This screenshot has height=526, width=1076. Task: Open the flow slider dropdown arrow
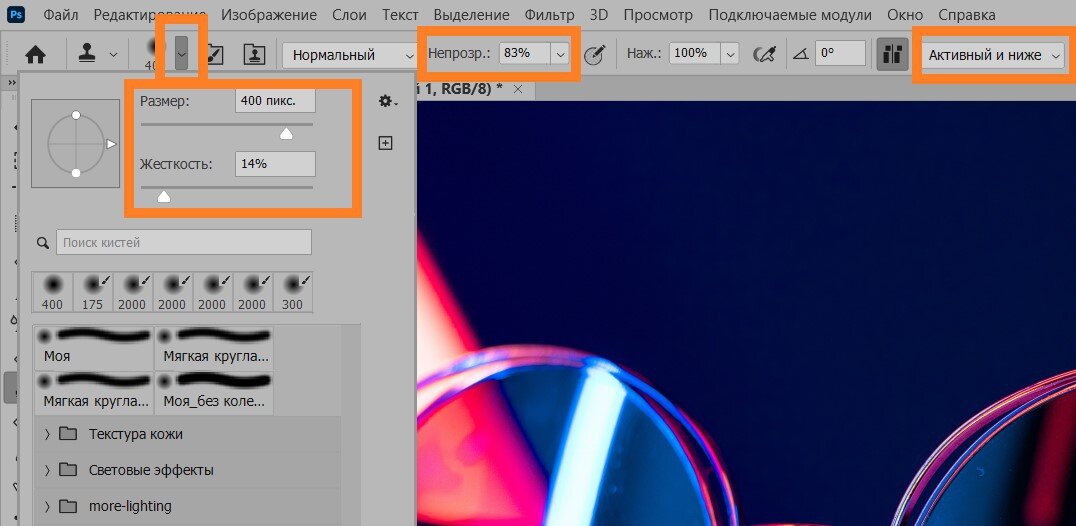pyautogui.click(x=730, y=53)
